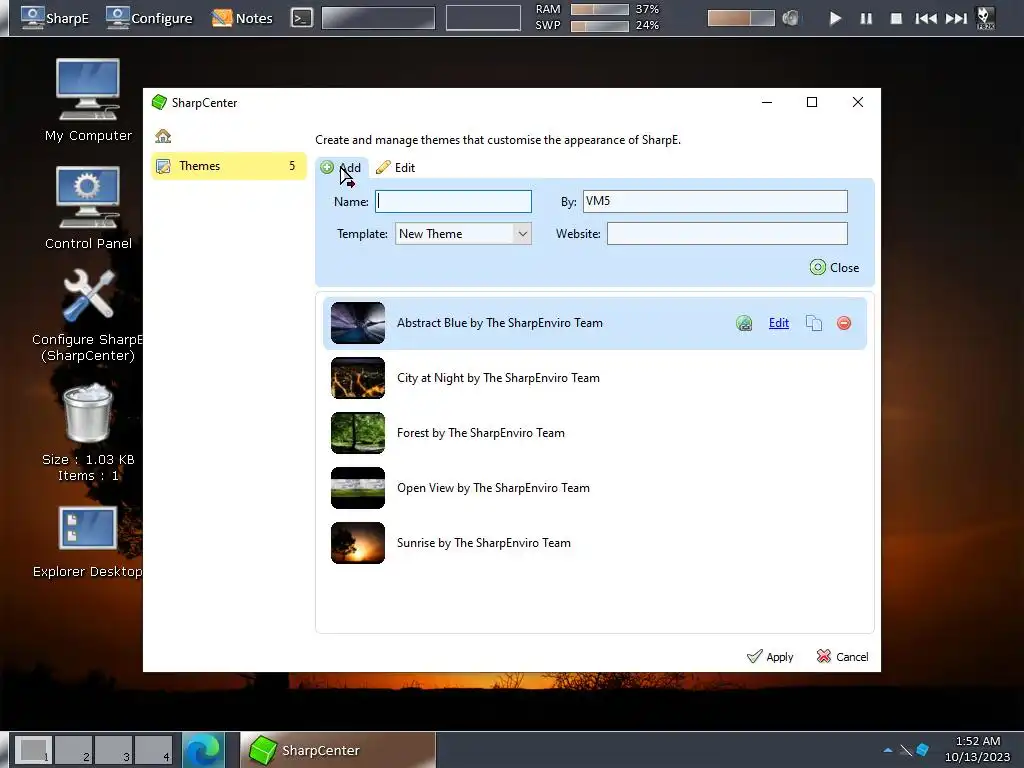Click the RAM usage meter
This screenshot has width=1024, height=768.
tap(600, 9)
